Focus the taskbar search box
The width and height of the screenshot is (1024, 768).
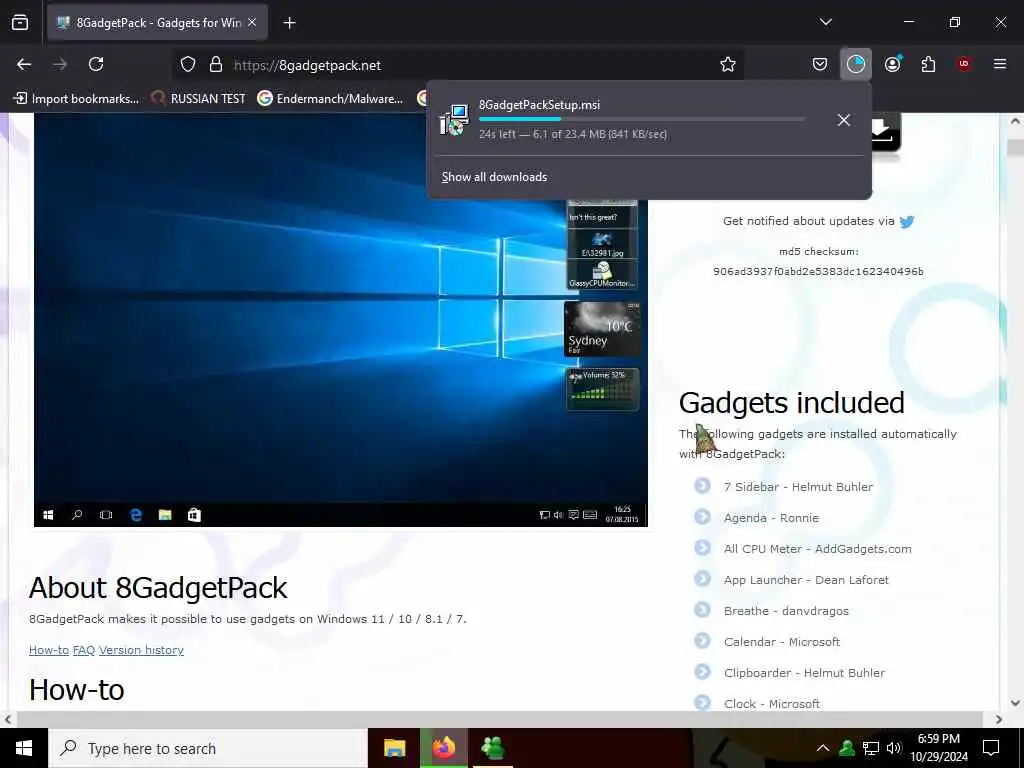click(x=208, y=748)
